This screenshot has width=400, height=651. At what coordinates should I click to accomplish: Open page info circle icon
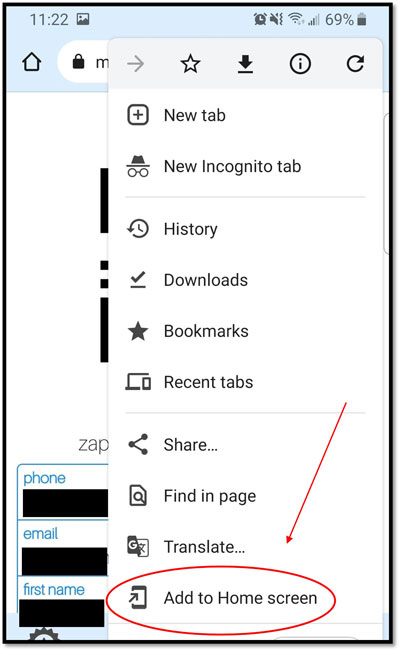click(x=300, y=64)
